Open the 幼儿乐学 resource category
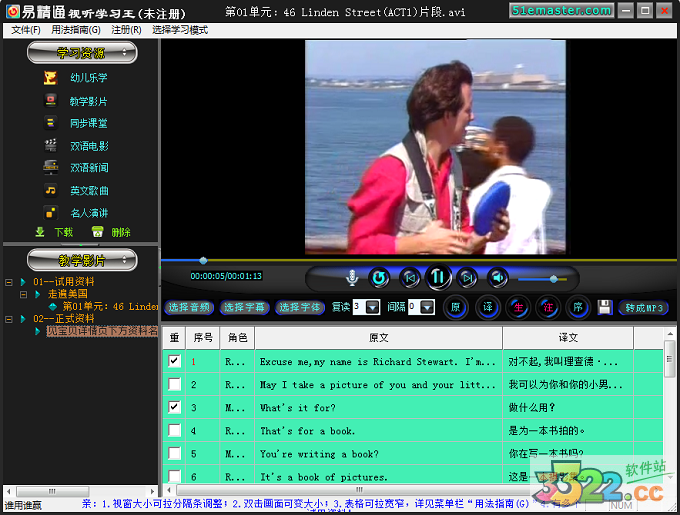The width and height of the screenshot is (680, 515). coord(89,78)
